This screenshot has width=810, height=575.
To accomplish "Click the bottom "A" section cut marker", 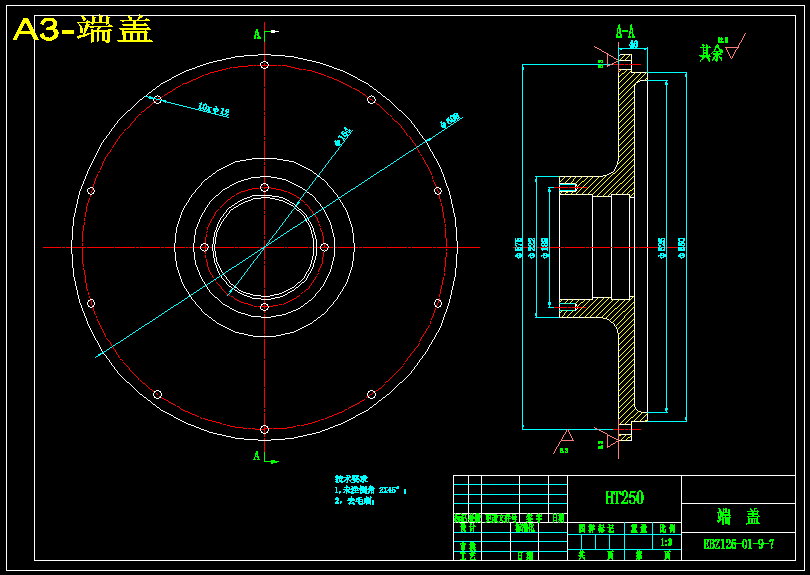I will [x=257, y=456].
